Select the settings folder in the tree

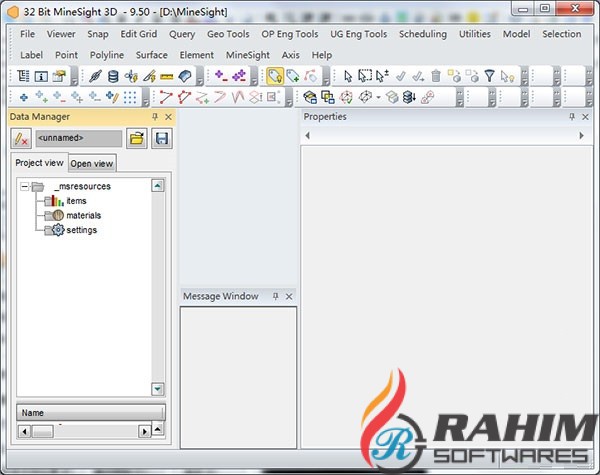[x=70, y=230]
